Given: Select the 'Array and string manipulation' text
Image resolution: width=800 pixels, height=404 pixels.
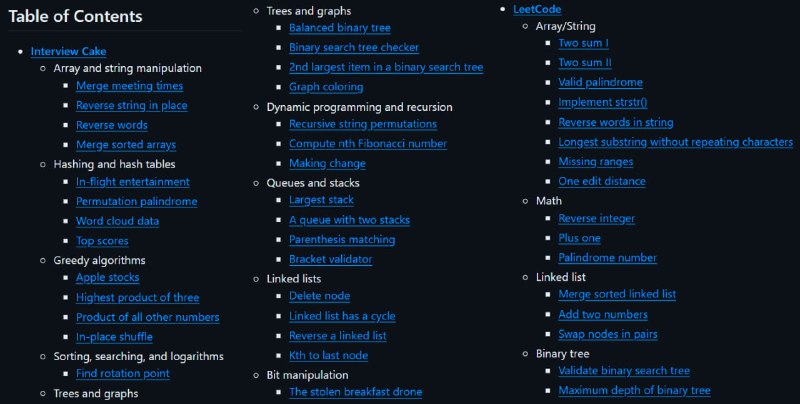Looking at the screenshot, I should 128,68.
